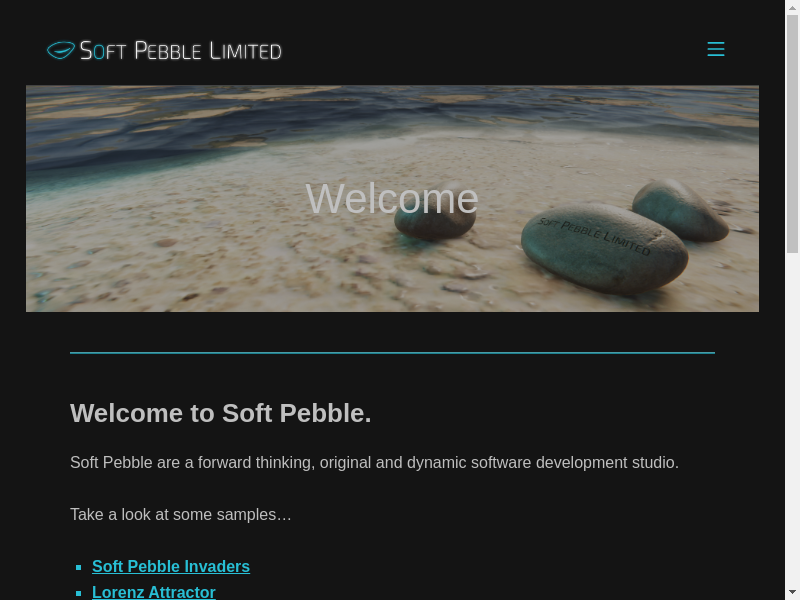The height and width of the screenshot is (600, 800).
Task: Click the small pebble at the hero image's right
Action: tap(680, 208)
